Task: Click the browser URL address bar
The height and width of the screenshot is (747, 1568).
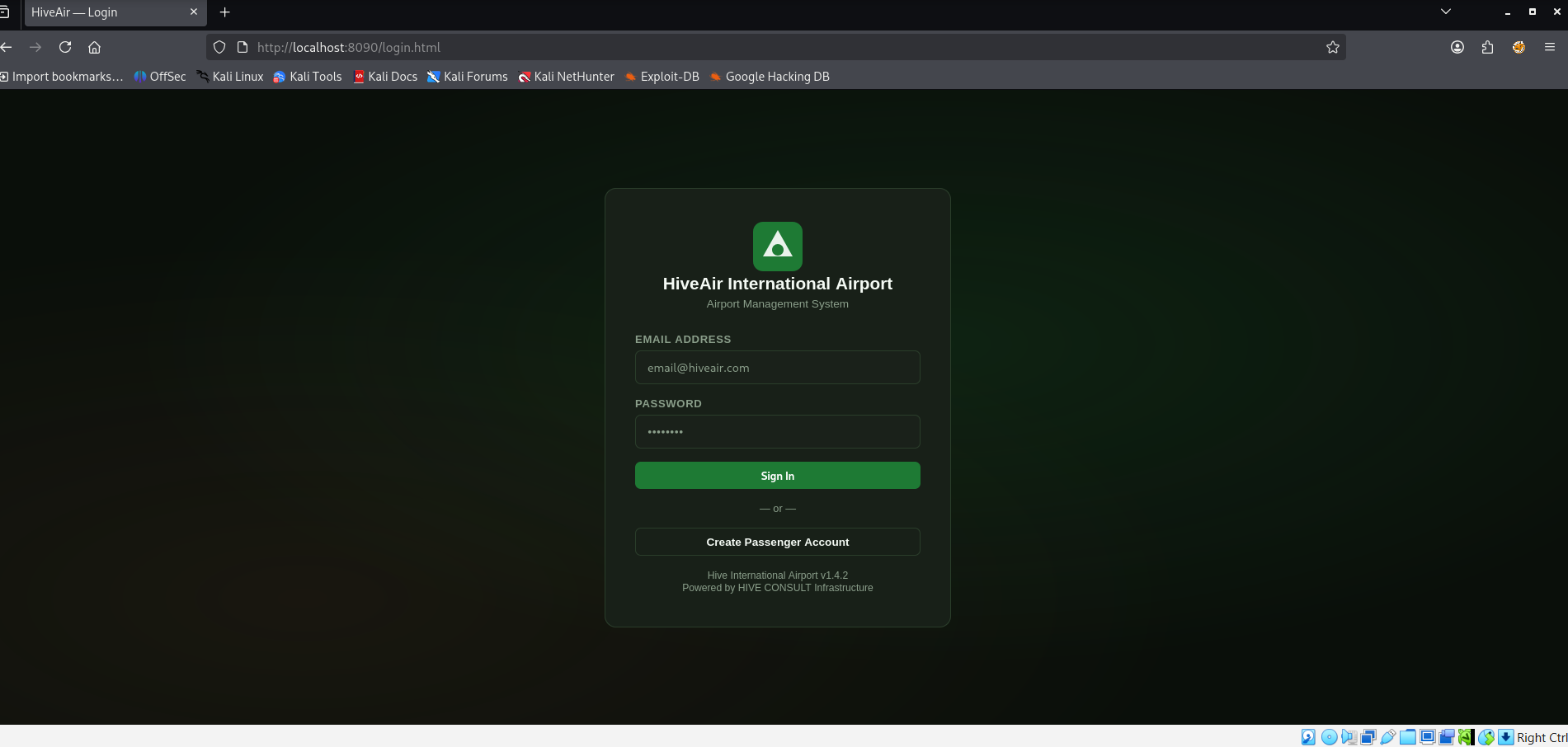Action: [x=775, y=47]
